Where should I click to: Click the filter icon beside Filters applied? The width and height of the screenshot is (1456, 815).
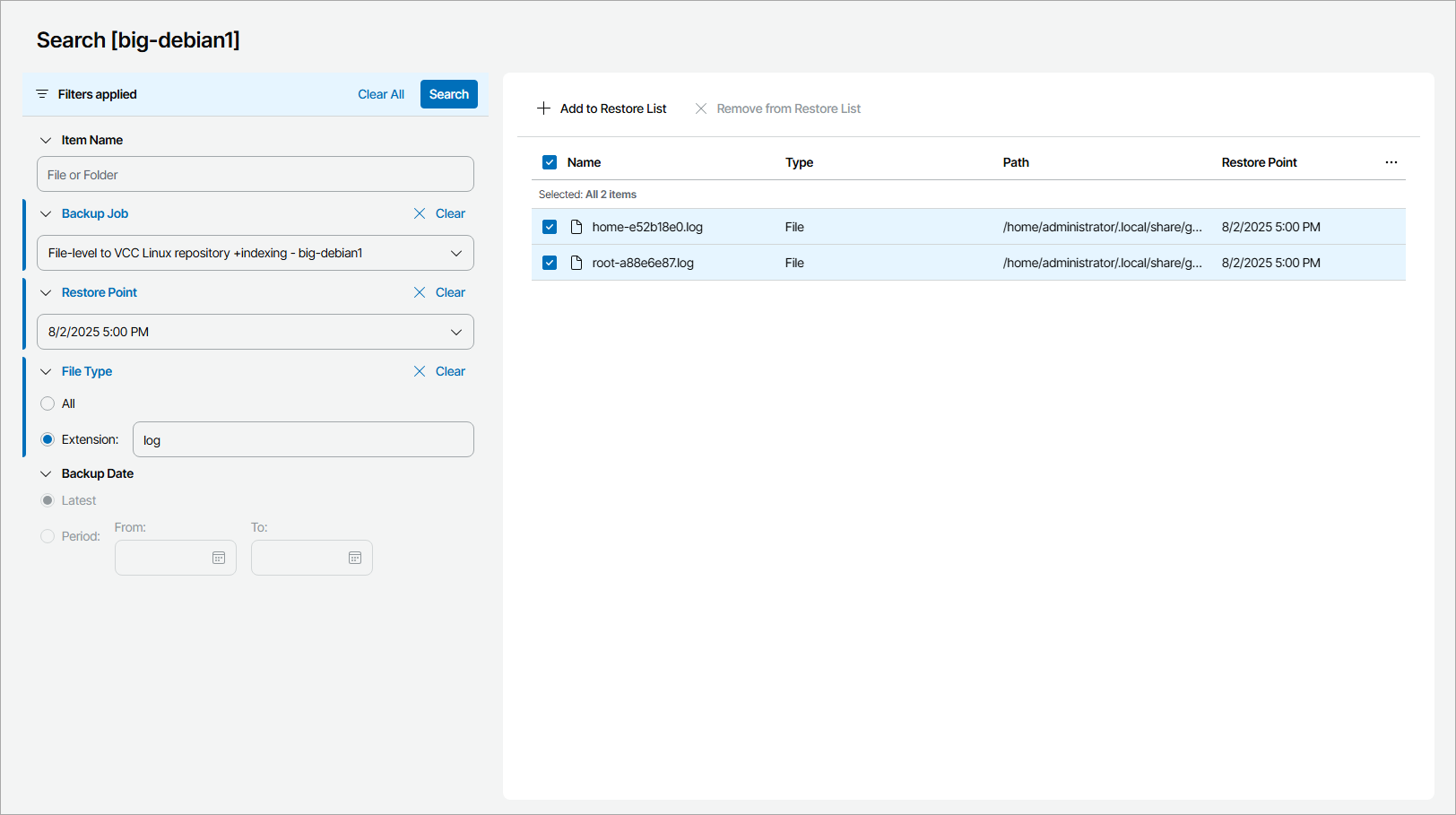pos(42,94)
